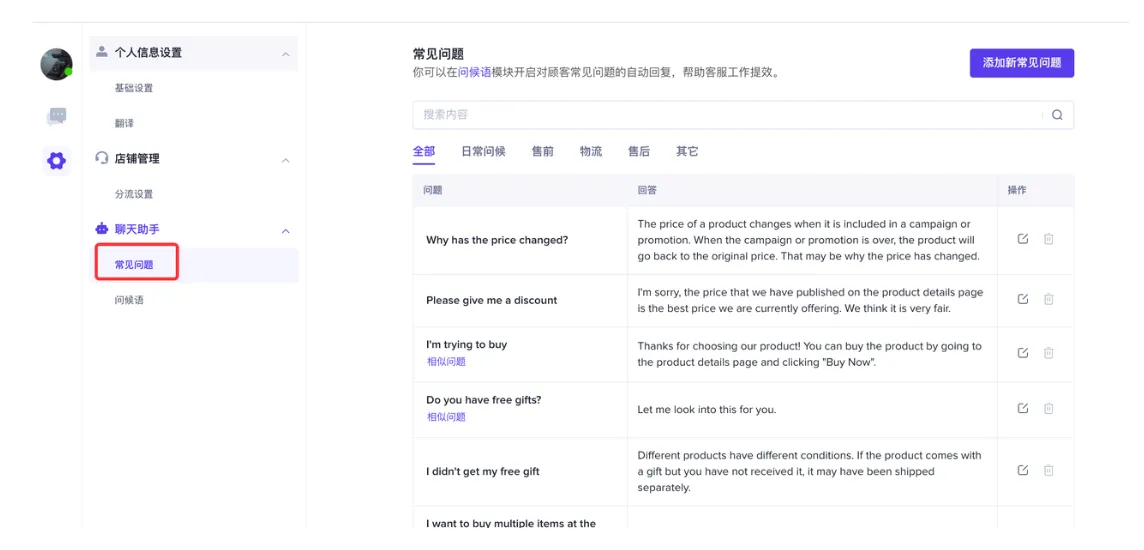Click the person icon beside 个人信息设置
Image resolution: width=1144 pixels, height=550 pixels.
point(102,52)
